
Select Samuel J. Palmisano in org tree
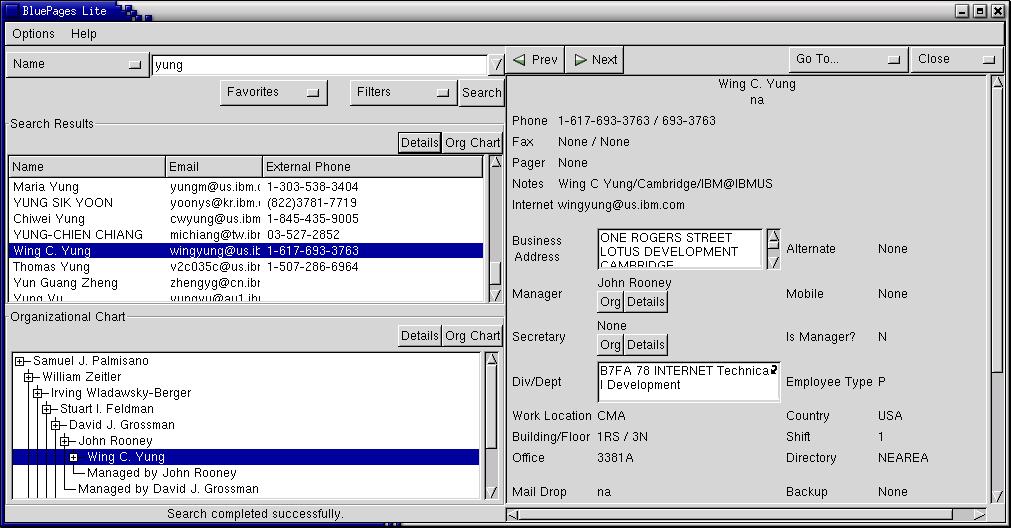91,361
